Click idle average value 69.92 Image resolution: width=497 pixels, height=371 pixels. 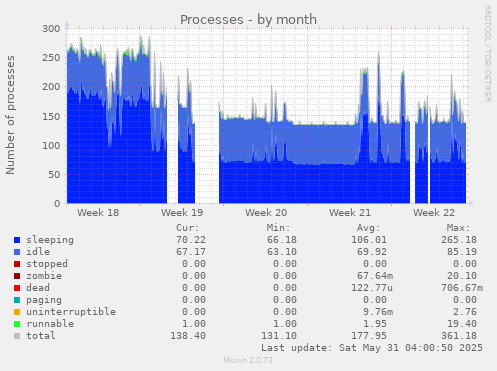(x=372, y=252)
